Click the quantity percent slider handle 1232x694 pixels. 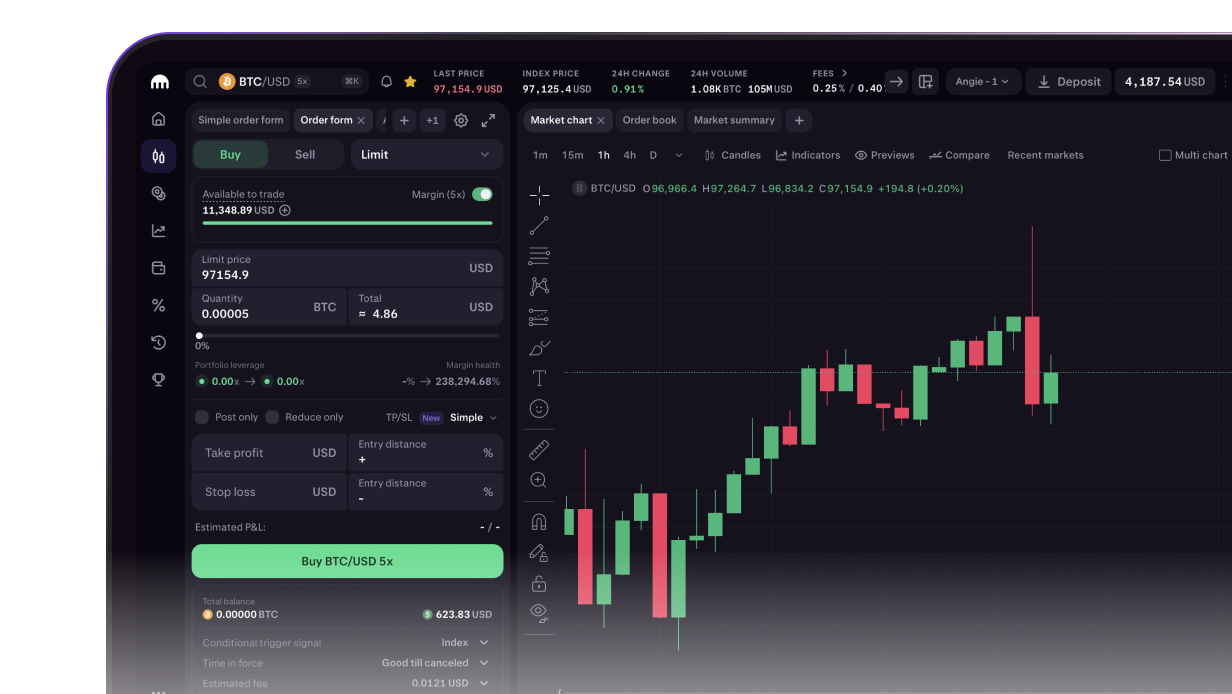199,336
